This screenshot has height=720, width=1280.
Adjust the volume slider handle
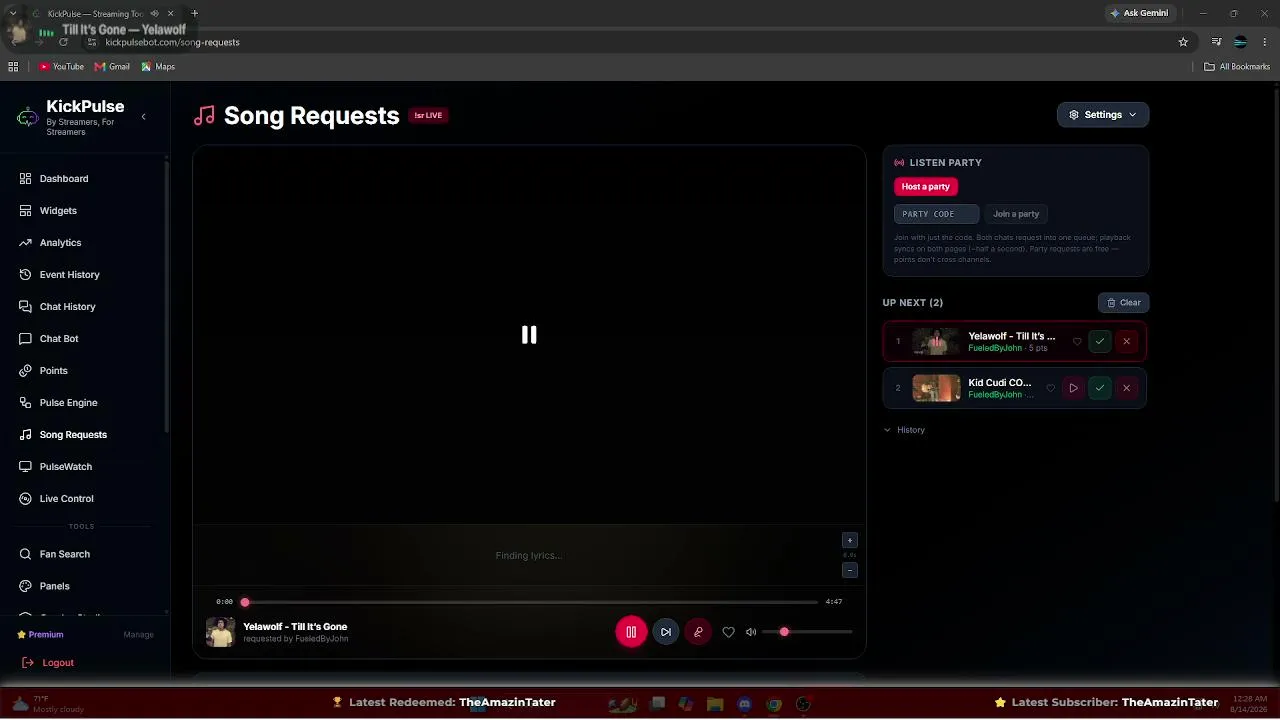click(784, 632)
